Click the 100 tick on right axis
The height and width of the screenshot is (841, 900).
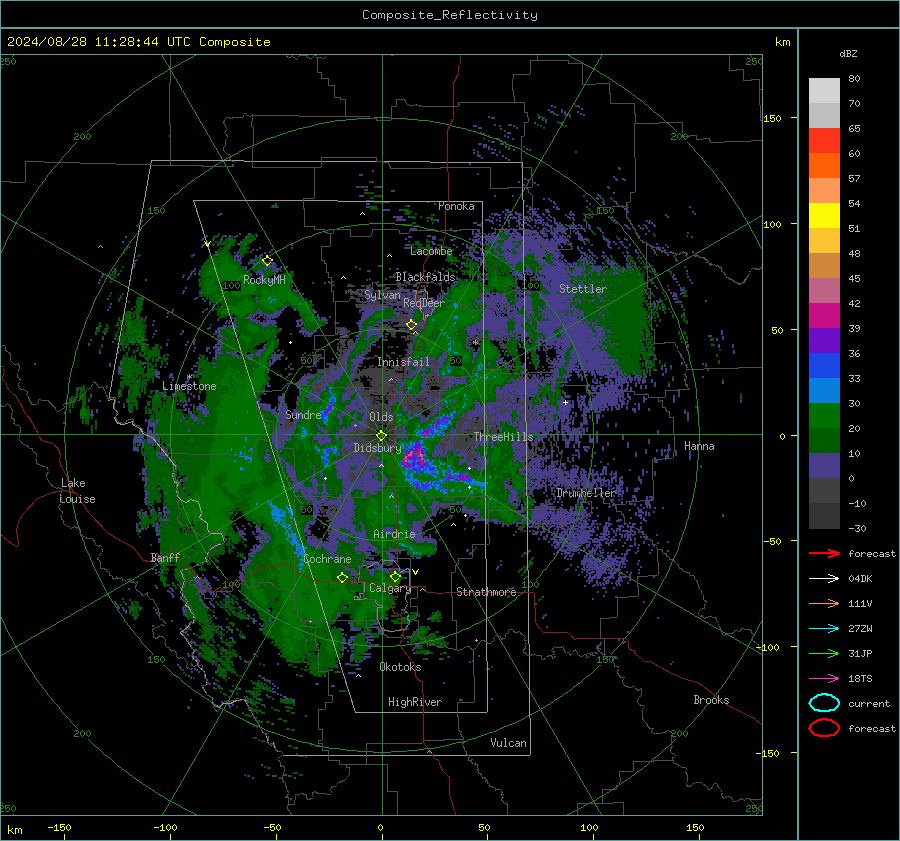click(x=772, y=224)
